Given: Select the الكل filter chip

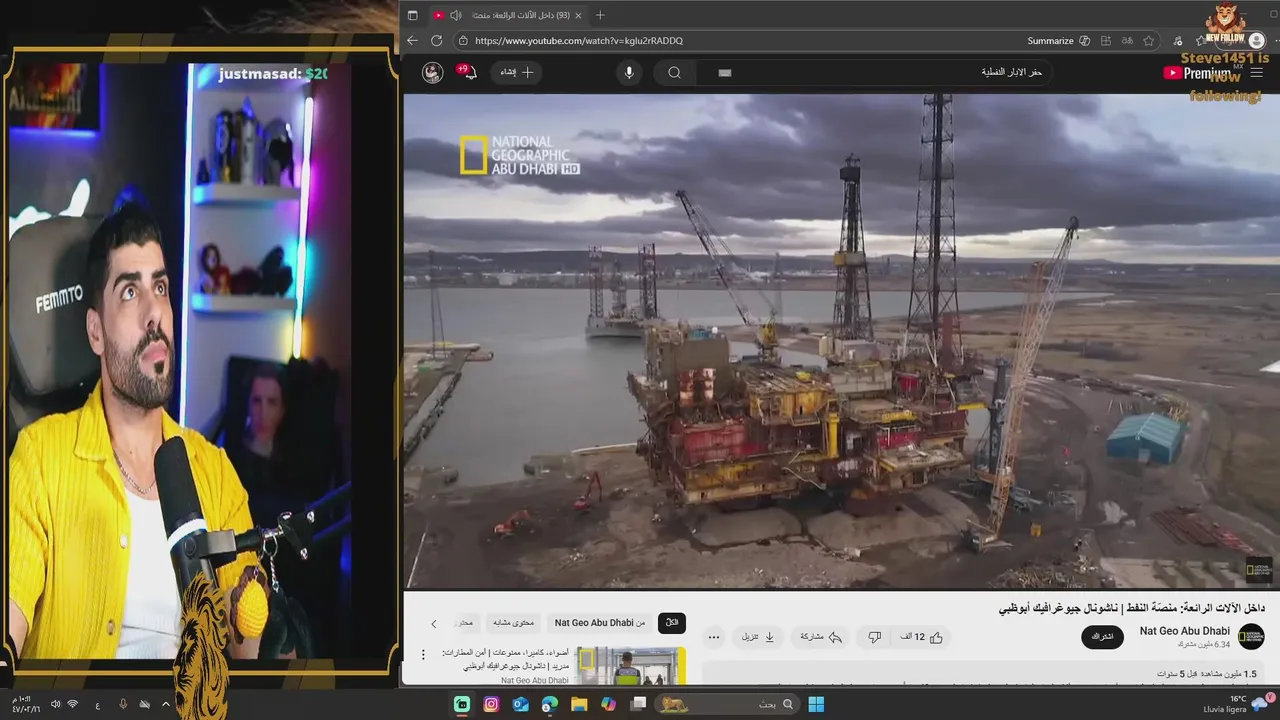Looking at the screenshot, I should click(672, 623).
